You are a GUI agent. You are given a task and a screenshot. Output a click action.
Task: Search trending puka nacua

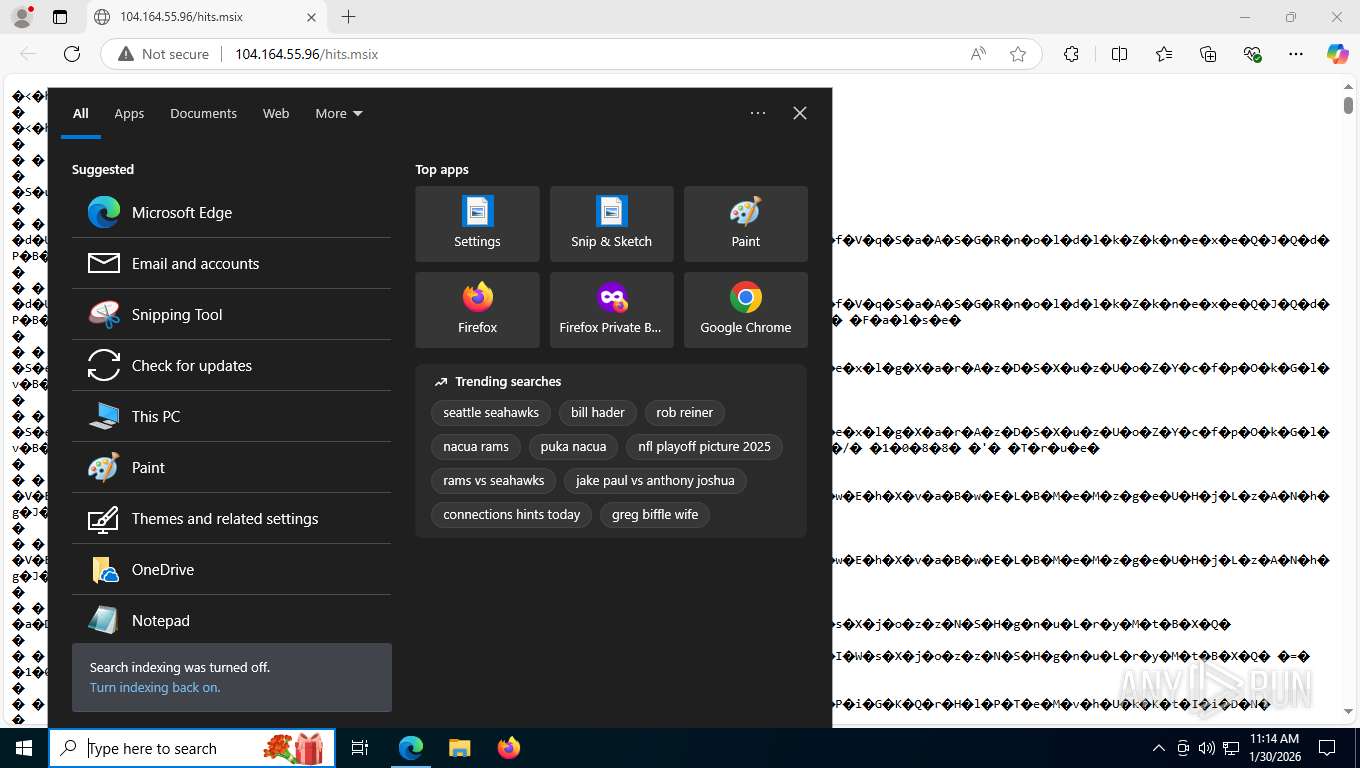pos(573,446)
